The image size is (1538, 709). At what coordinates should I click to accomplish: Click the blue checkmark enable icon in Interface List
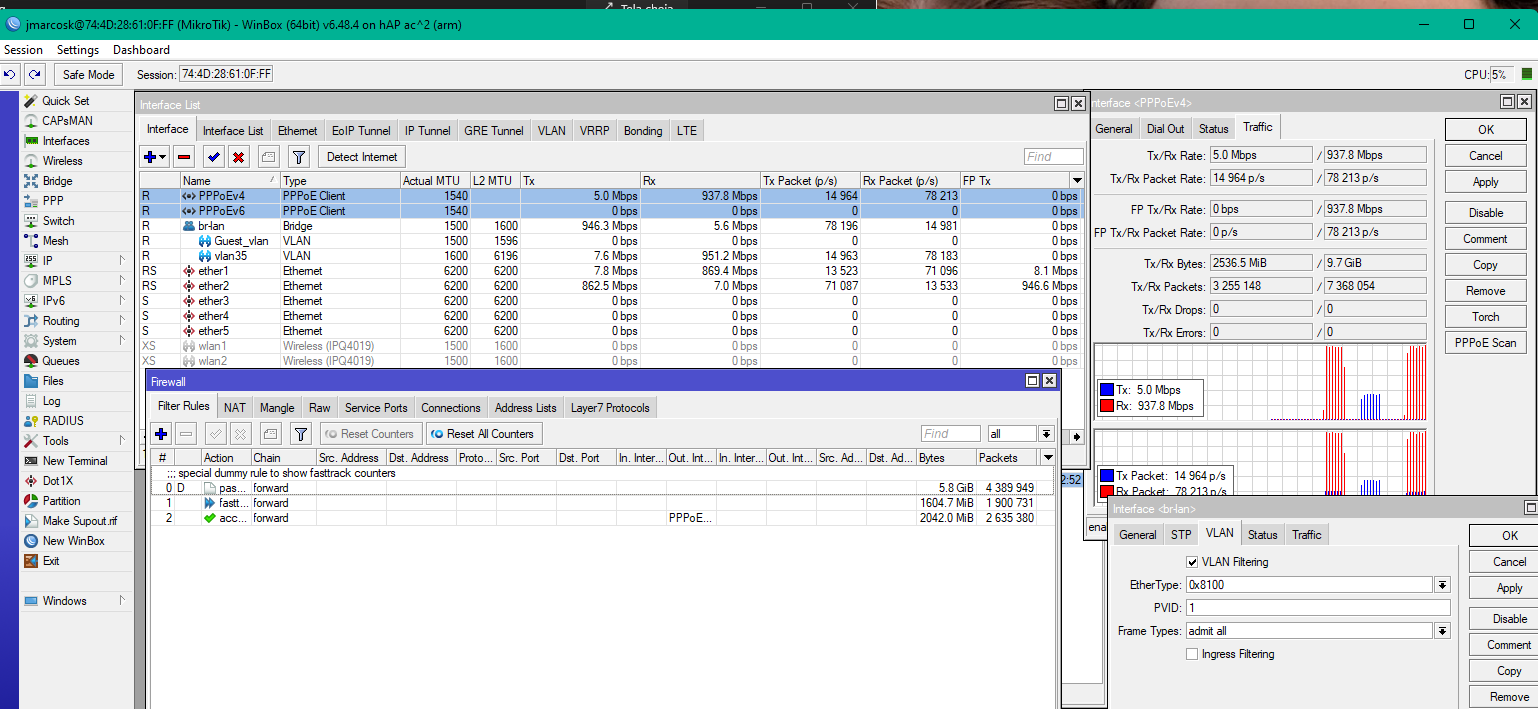click(213, 157)
